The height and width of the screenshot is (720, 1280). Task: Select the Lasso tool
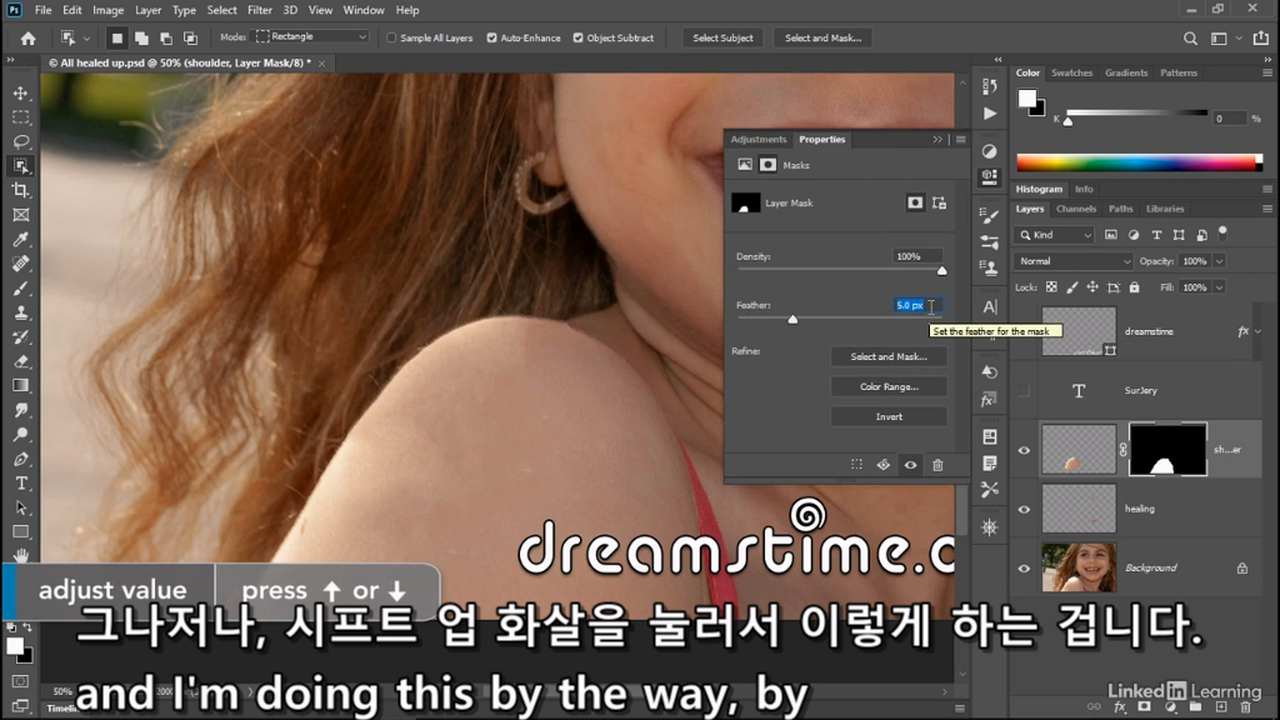[x=21, y=141]
